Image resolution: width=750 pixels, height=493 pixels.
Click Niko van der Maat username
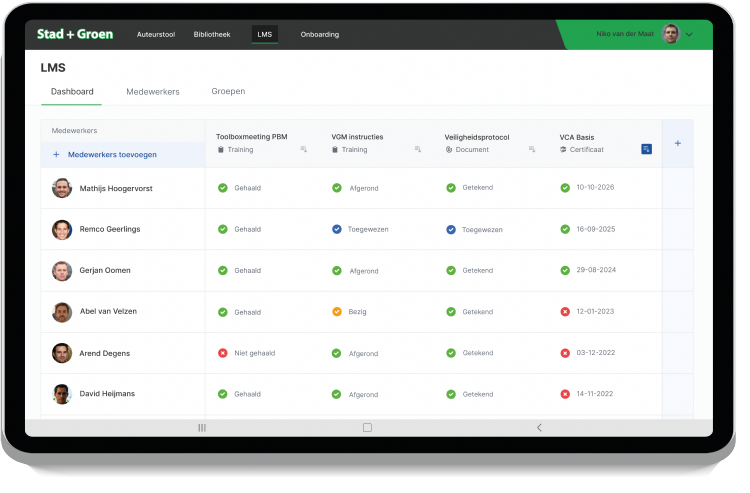[x=625, y=34]
